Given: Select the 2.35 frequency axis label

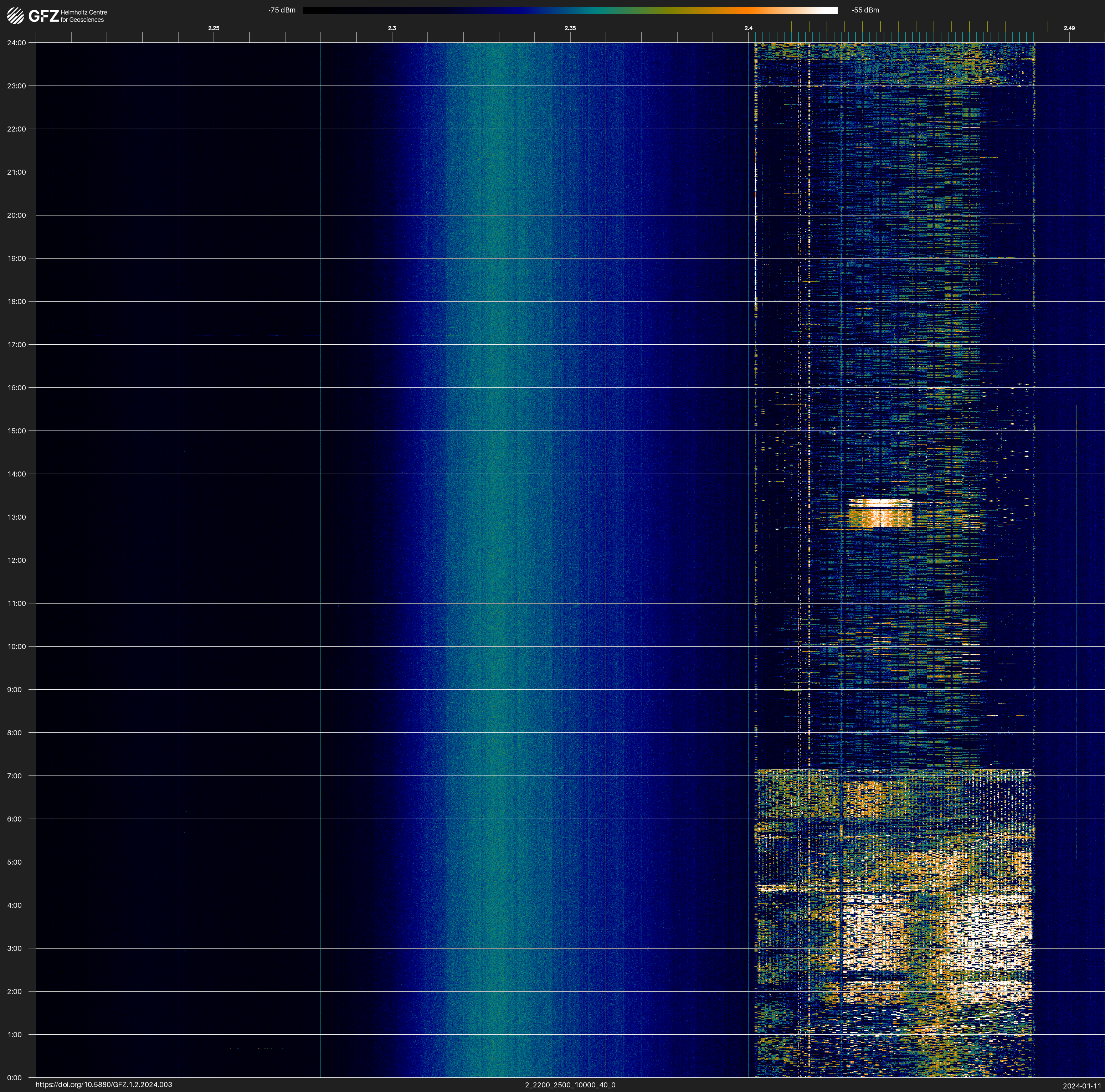Looking at the screenshot, I should 570,28.
